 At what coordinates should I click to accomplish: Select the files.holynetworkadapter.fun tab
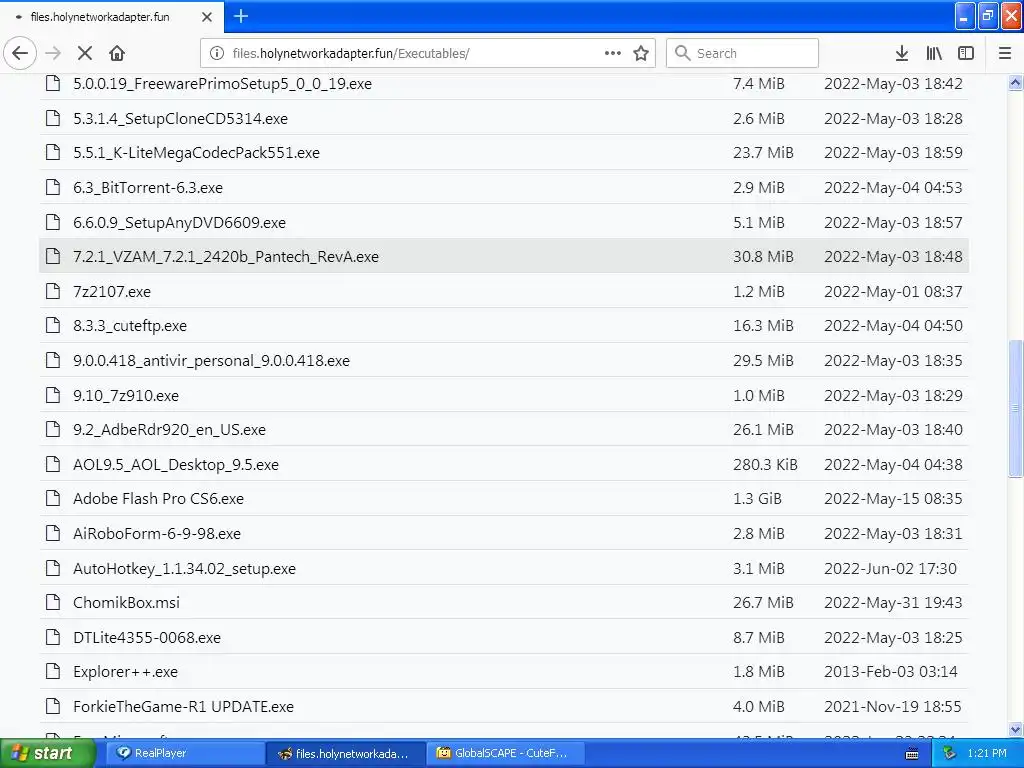112,17
